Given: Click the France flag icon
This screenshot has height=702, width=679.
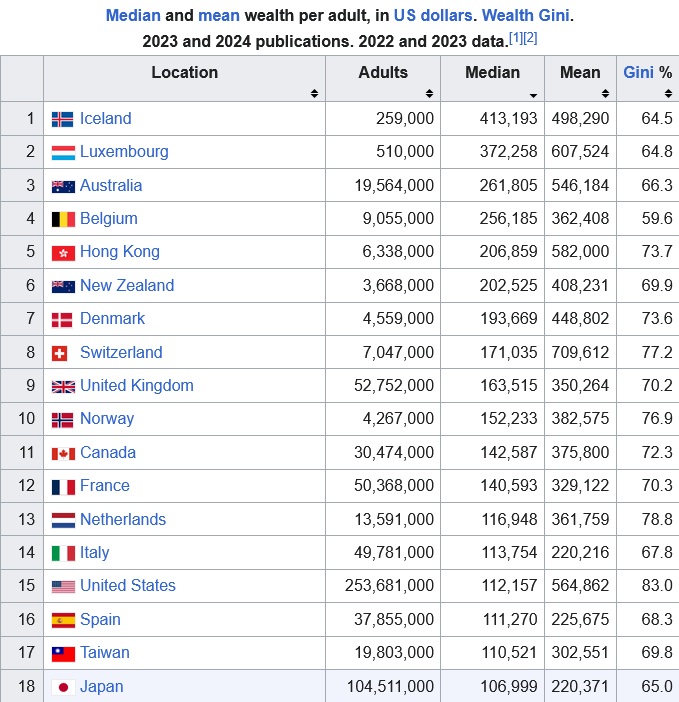Looking at the screenshot, I should point(63,487).
